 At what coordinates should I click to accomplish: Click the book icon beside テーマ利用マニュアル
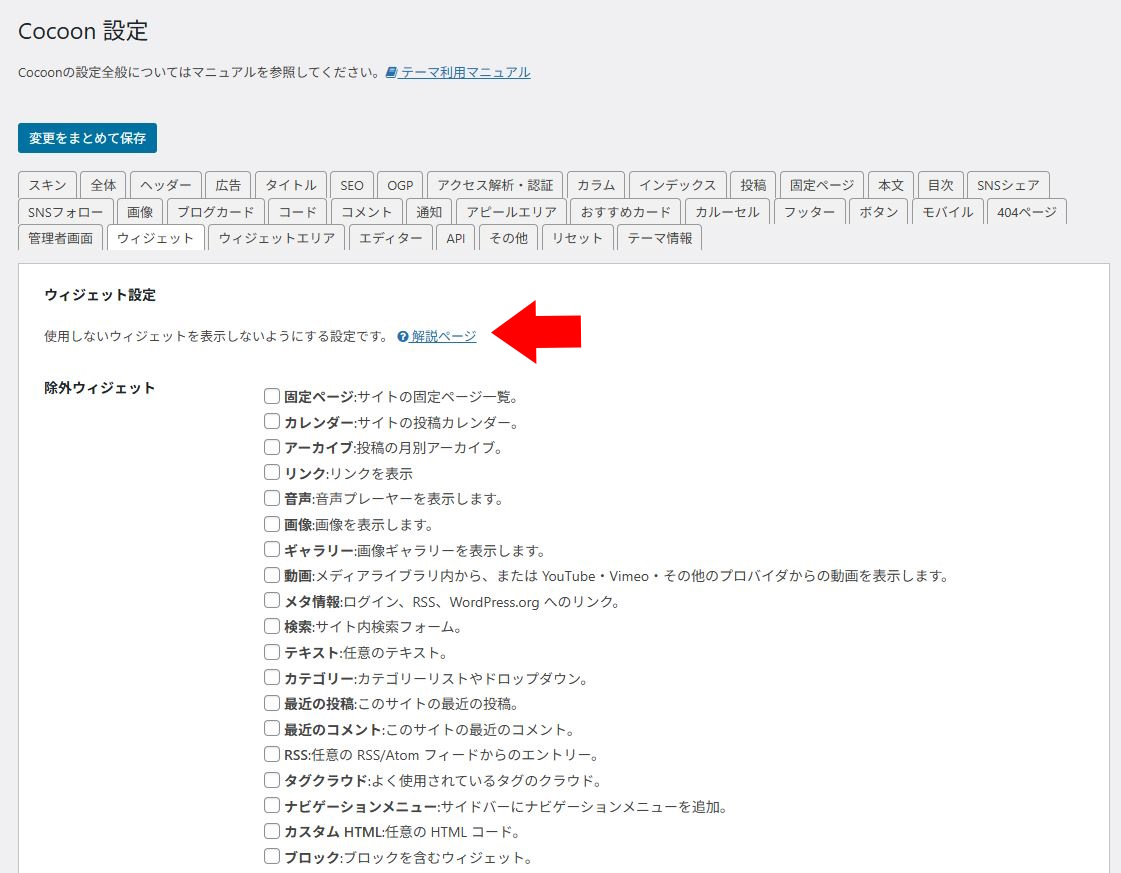pos(391,72)
